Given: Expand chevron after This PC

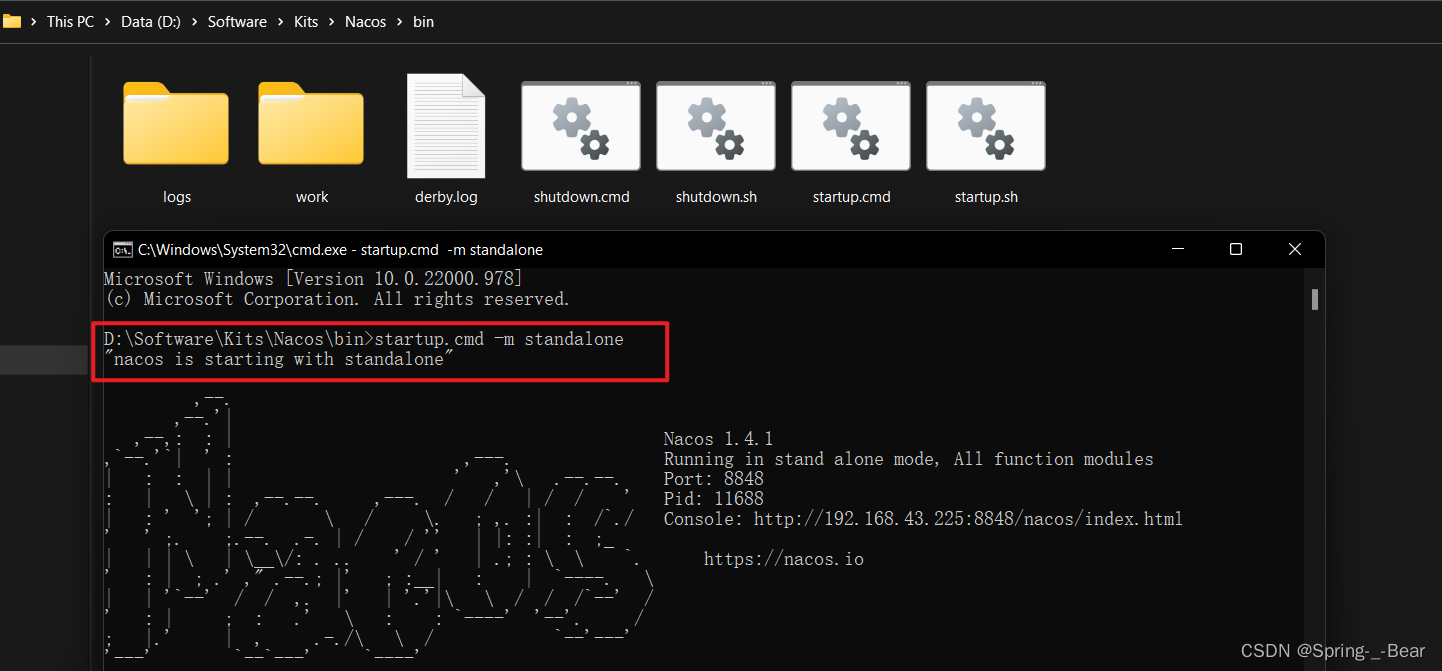Looking at the screenshot, I should 108,21.
